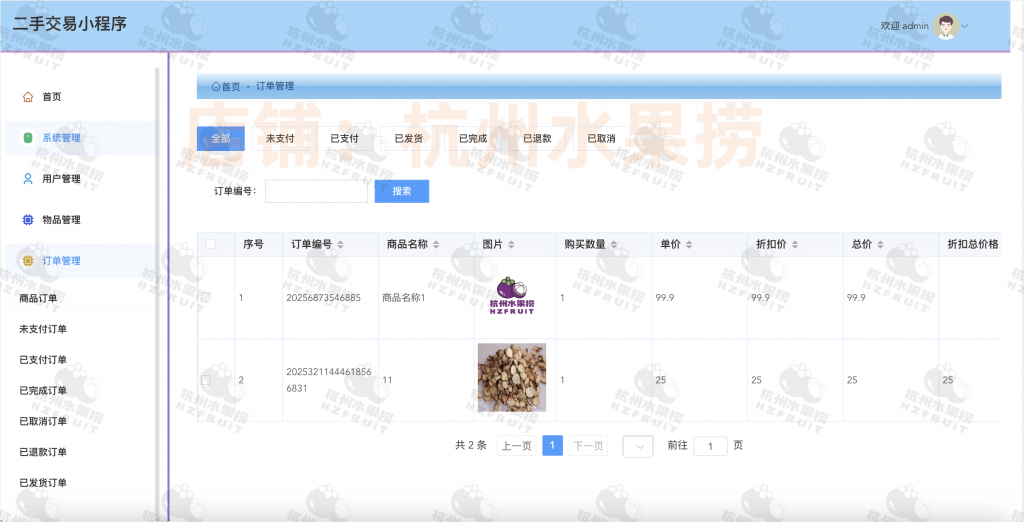
Task: Select the 未支付 tab
Action: click(x=280, y=139)
